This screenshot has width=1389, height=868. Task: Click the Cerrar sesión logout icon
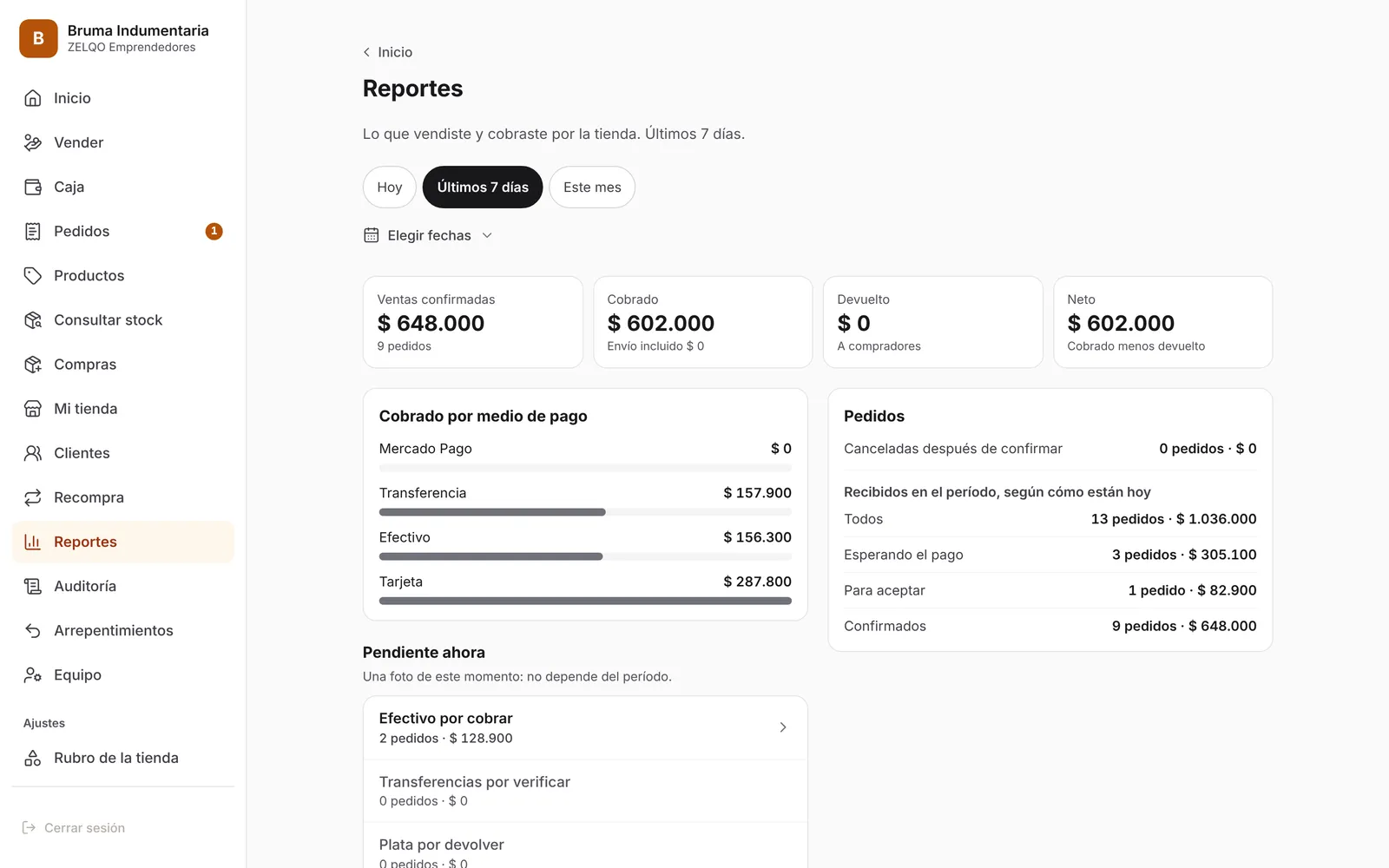tap(29, 828)
